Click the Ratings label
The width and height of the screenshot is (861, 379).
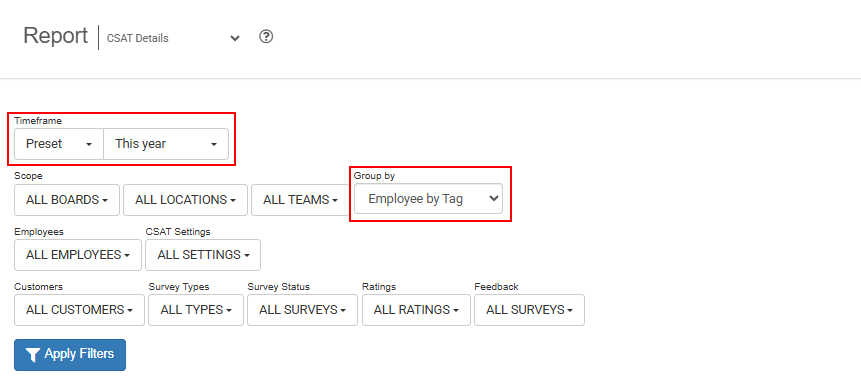(x=379, y=287)
